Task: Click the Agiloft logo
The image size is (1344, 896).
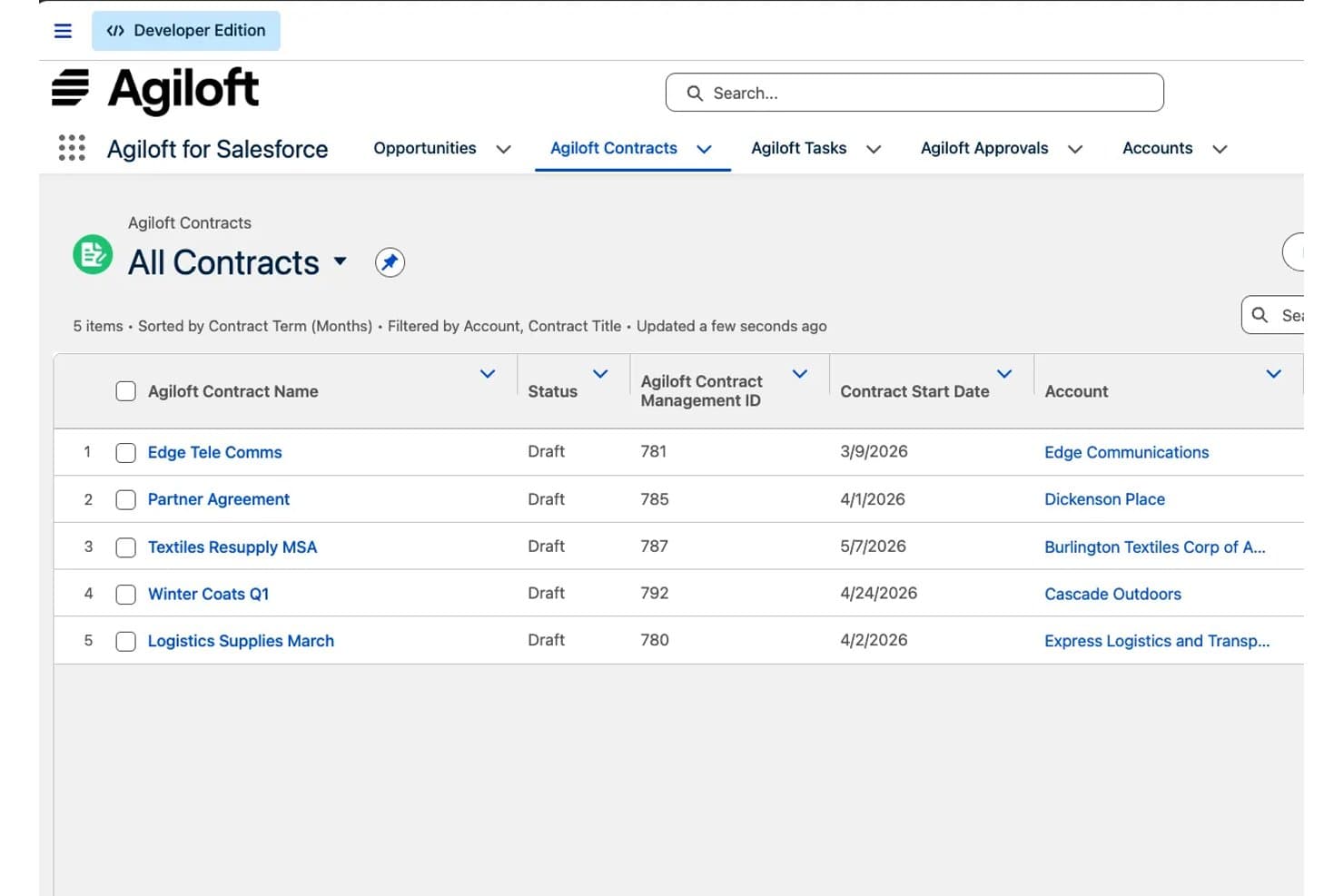Action: (x=155, y=91)
